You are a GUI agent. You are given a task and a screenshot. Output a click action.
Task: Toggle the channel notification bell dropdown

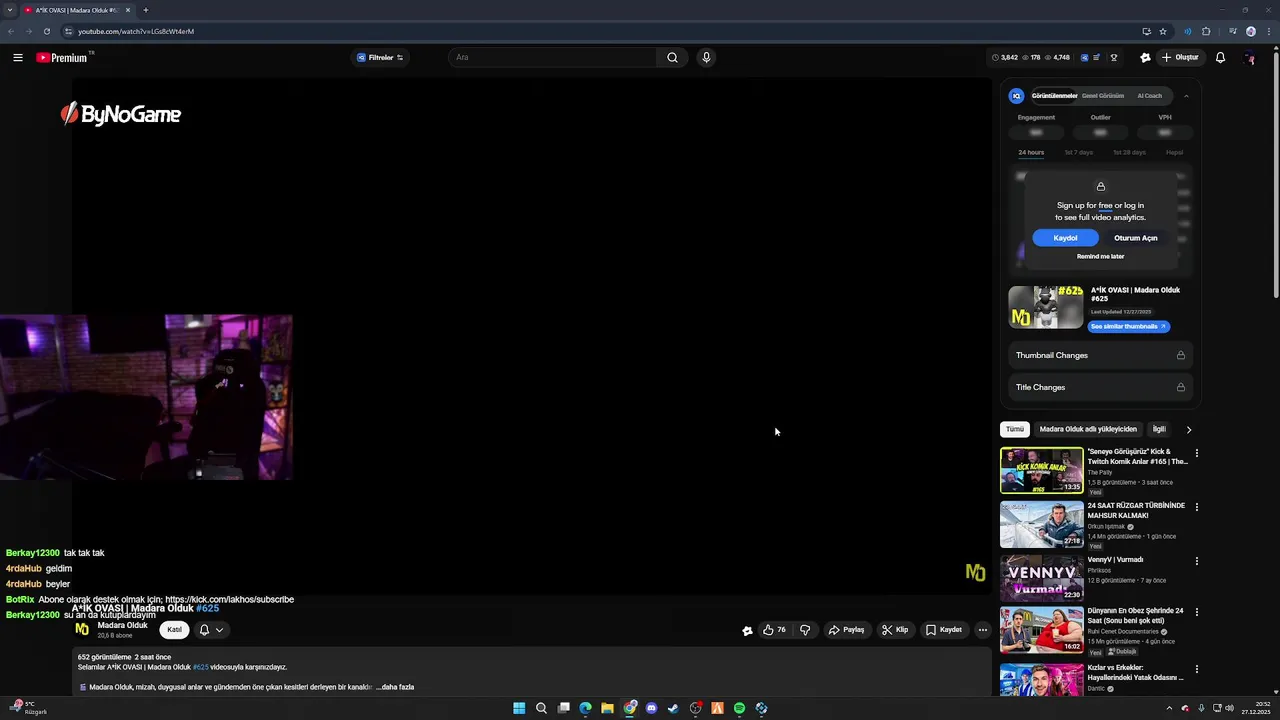click(211, 630)
